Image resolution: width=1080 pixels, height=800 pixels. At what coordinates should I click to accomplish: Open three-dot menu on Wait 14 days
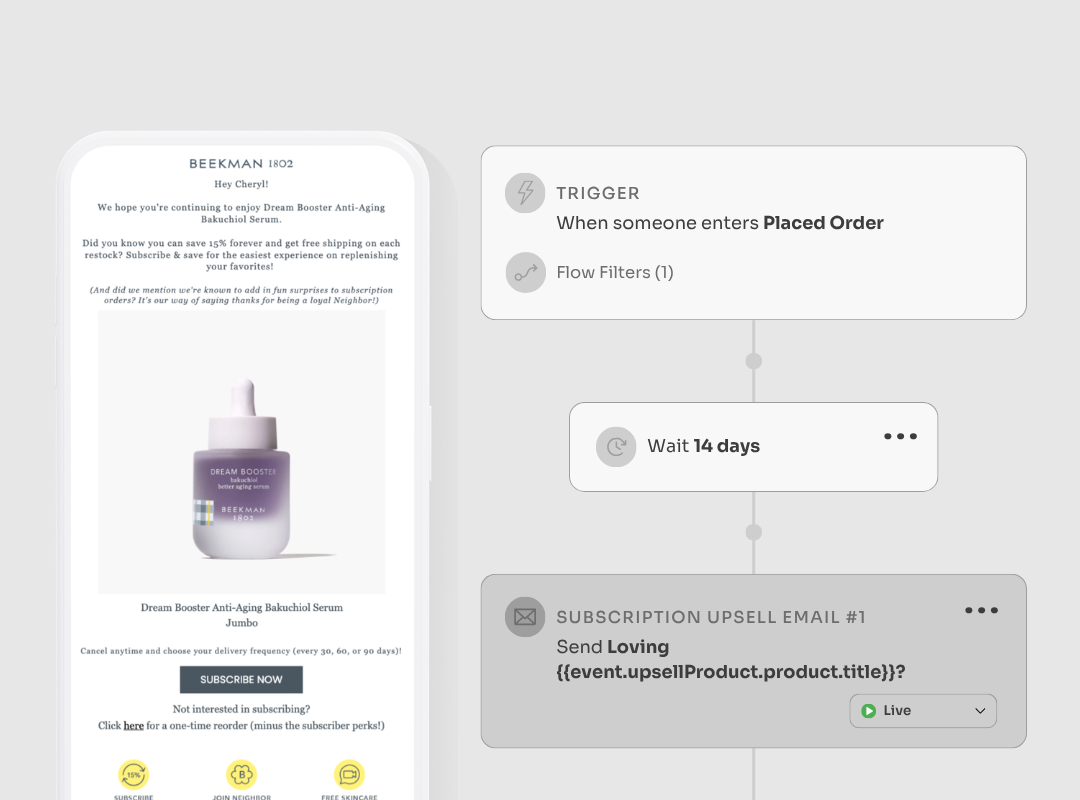[x=900, y=436]
